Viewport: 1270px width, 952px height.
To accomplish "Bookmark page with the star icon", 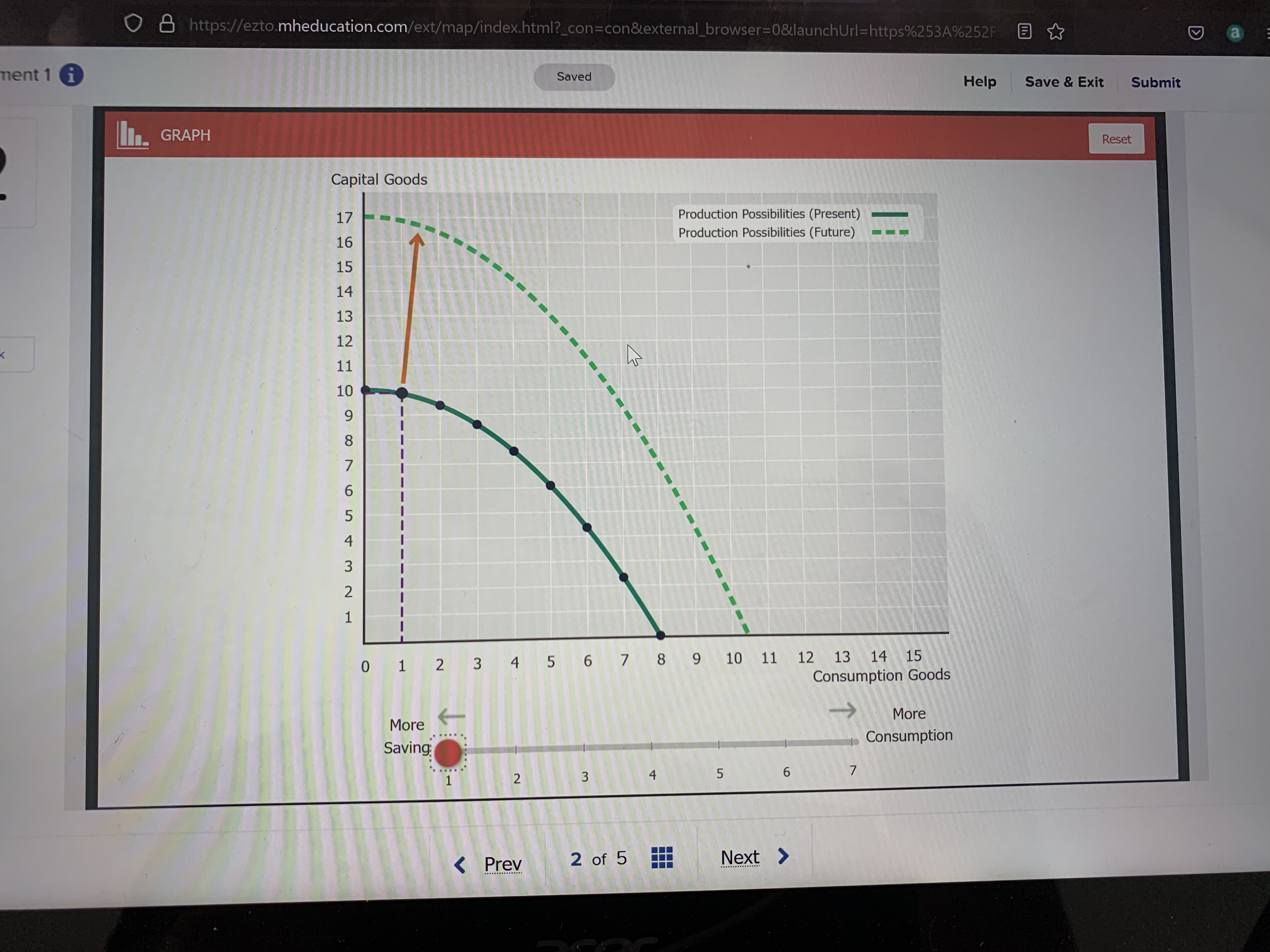I will click(x=1055, y=31).
